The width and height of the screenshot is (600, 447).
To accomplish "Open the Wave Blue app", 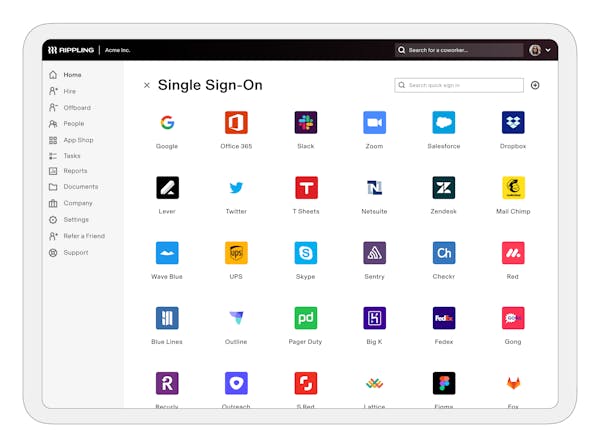I will tap(167, 253).
